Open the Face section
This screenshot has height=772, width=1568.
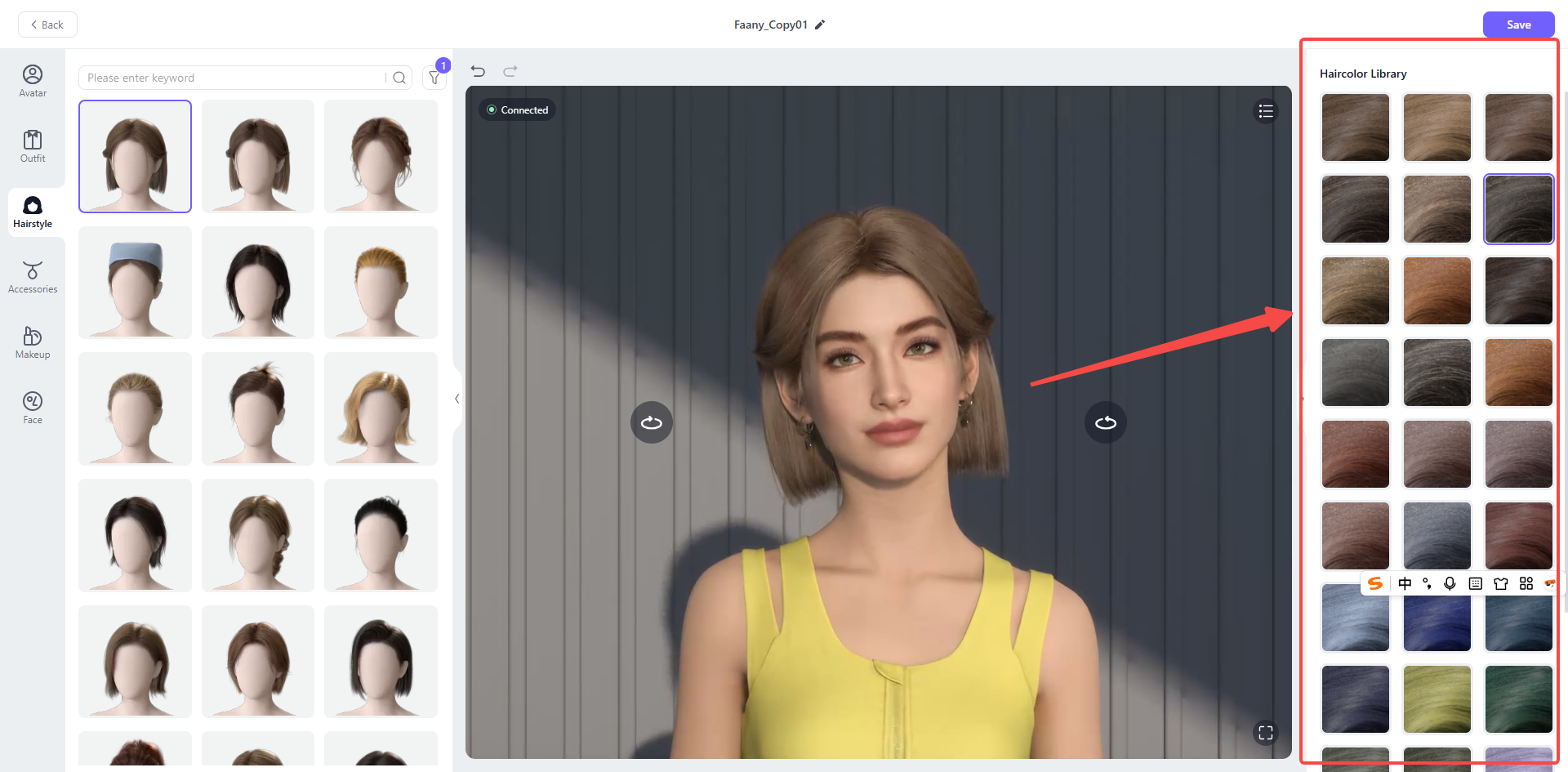33,408
